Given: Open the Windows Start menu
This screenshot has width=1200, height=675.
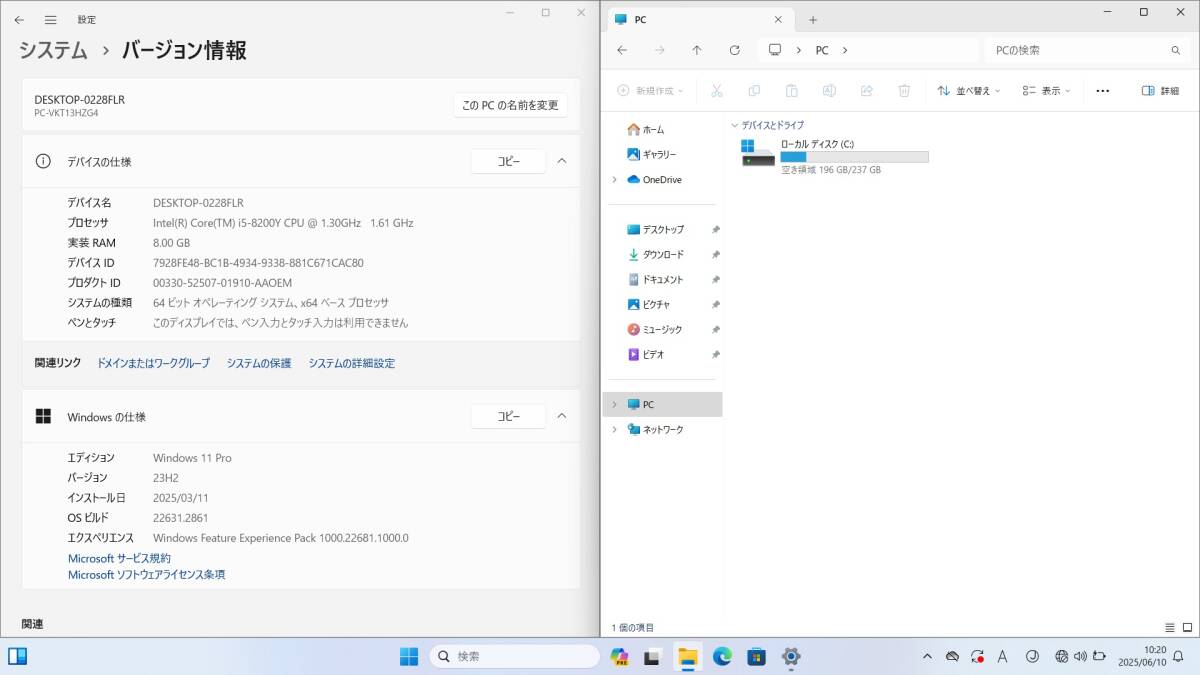Looking at the screenshot, I should point(409,656).
